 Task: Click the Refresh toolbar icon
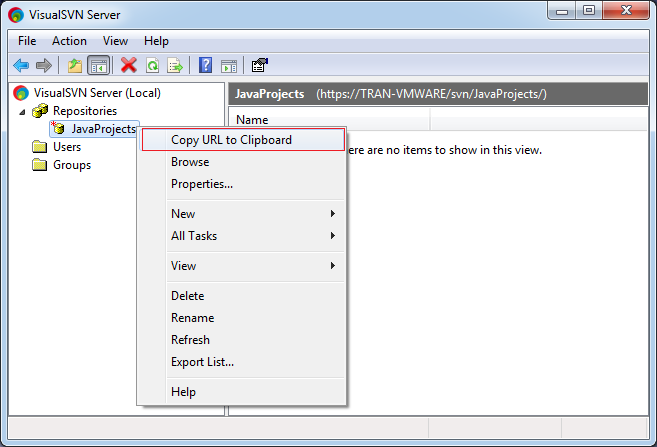coord(152,65)
